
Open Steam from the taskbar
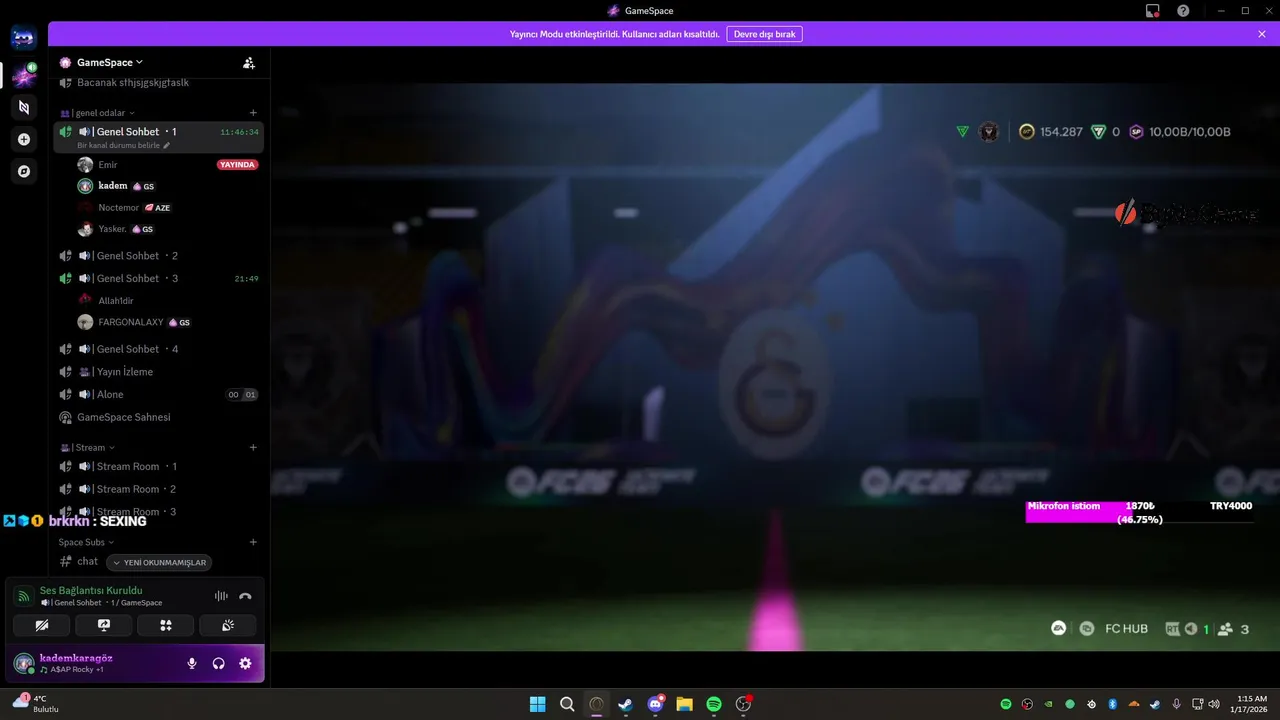(x=626, y=704)
